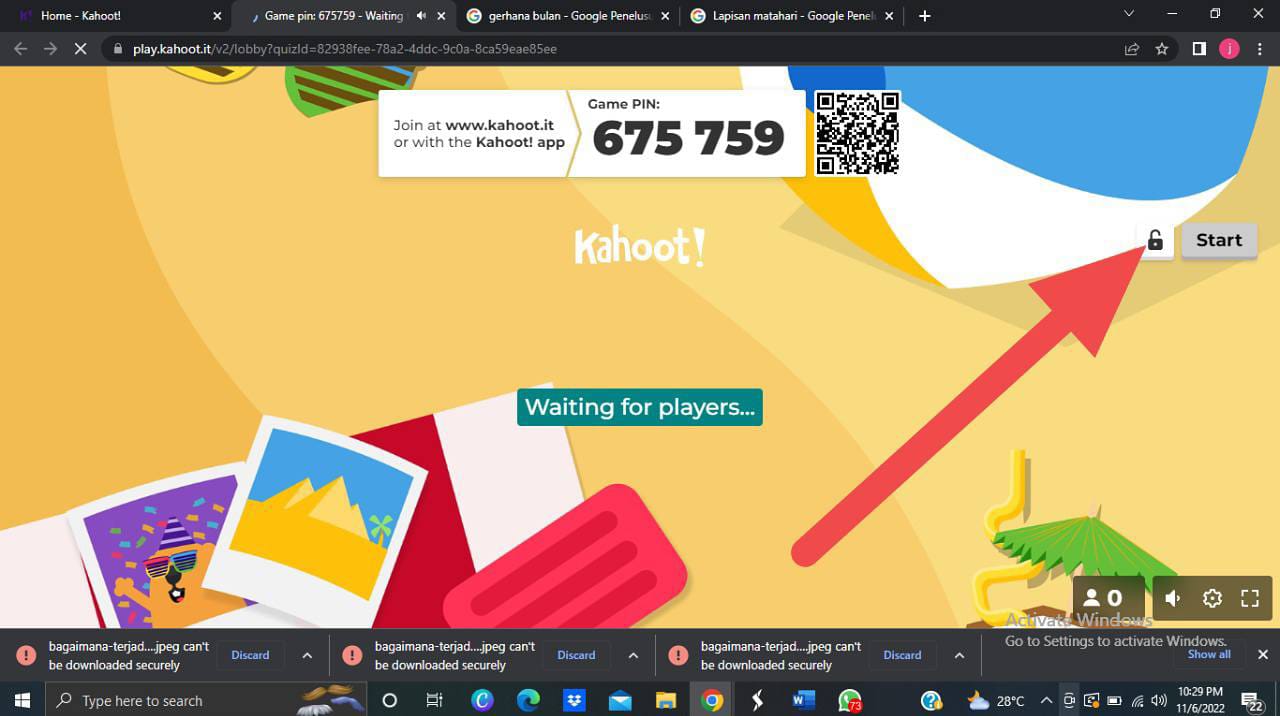Viewport: 1280px width, 716px height.
Task: Open Microsoft Word from taskbar
Action: click(x=803, y=700)
